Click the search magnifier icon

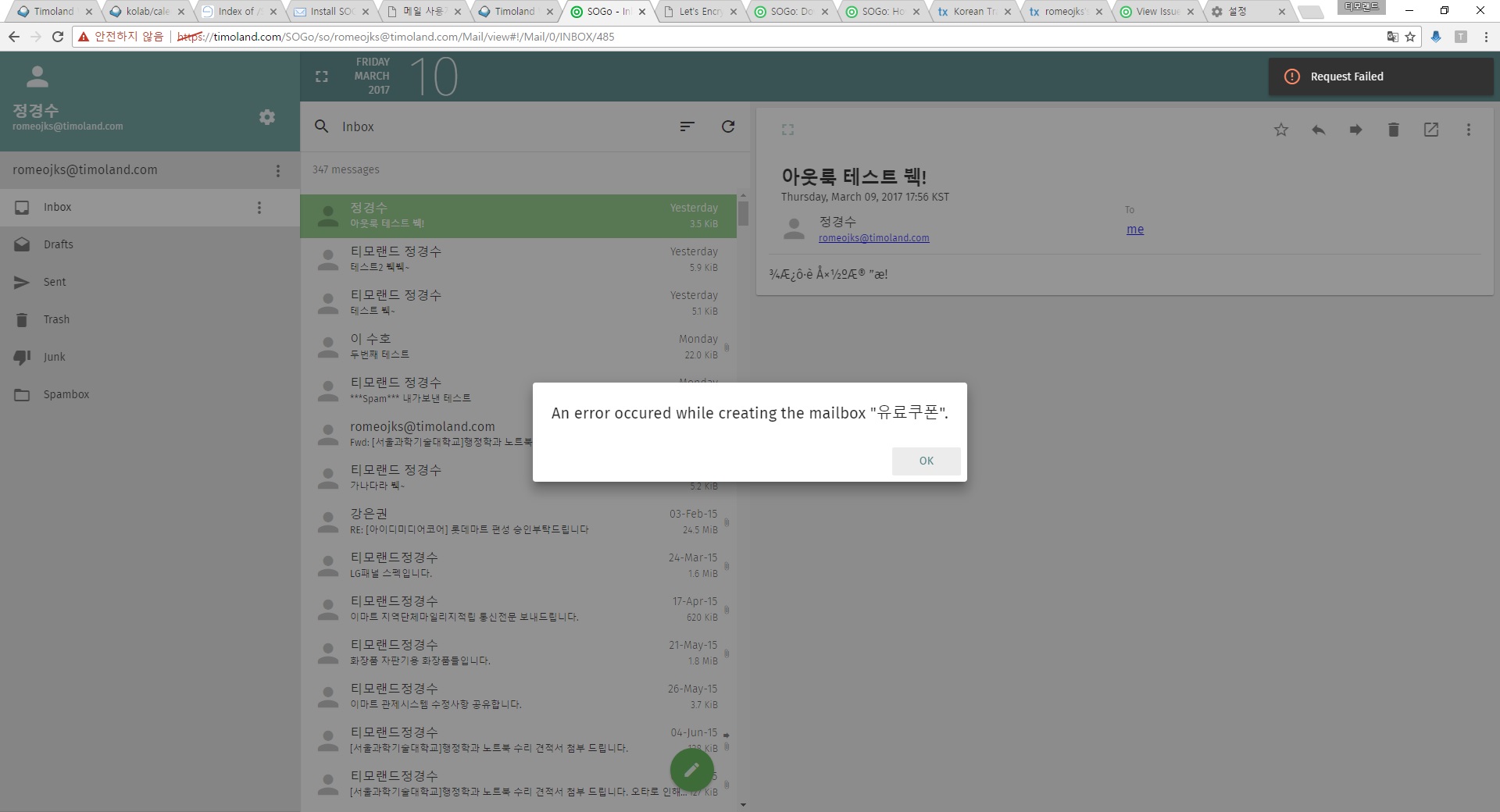coord(321,126)
